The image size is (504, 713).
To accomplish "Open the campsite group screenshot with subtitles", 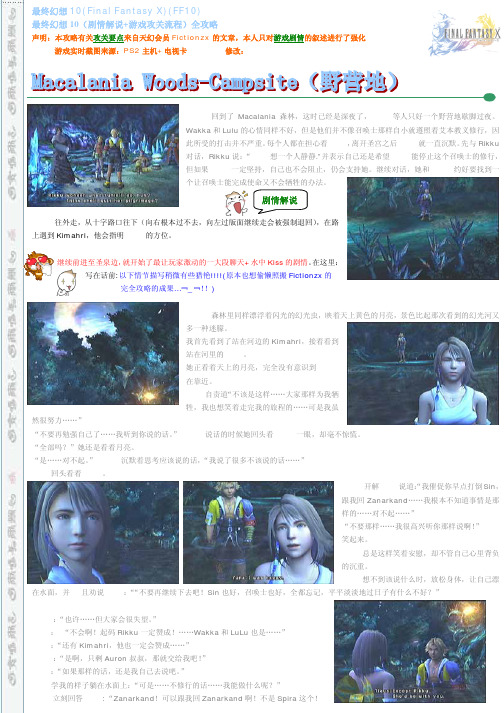I will pyautogui.click(x=103, y=156).
